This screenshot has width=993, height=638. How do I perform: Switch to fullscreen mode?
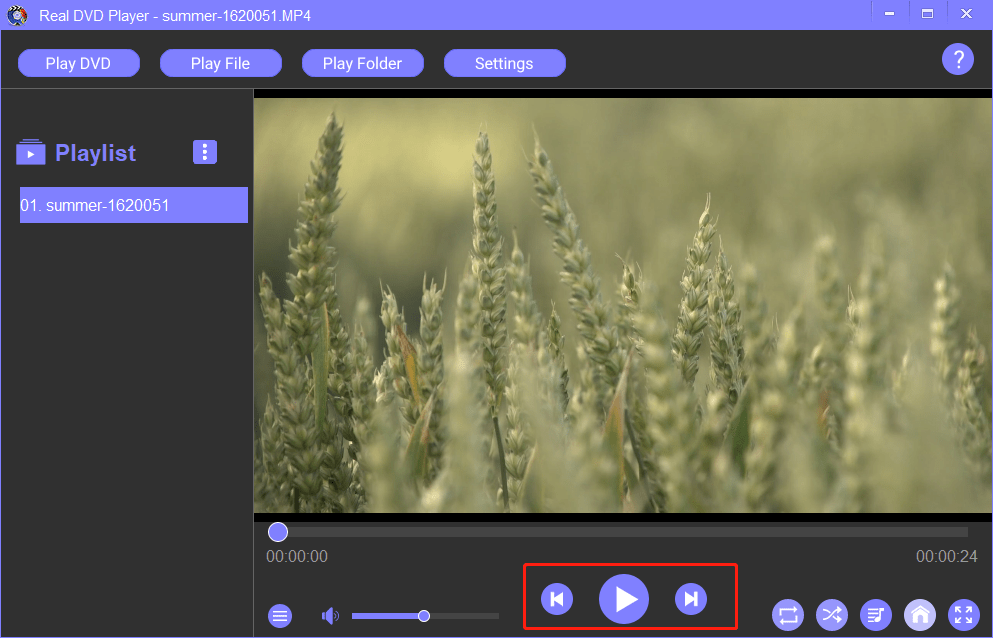[964, 615]
